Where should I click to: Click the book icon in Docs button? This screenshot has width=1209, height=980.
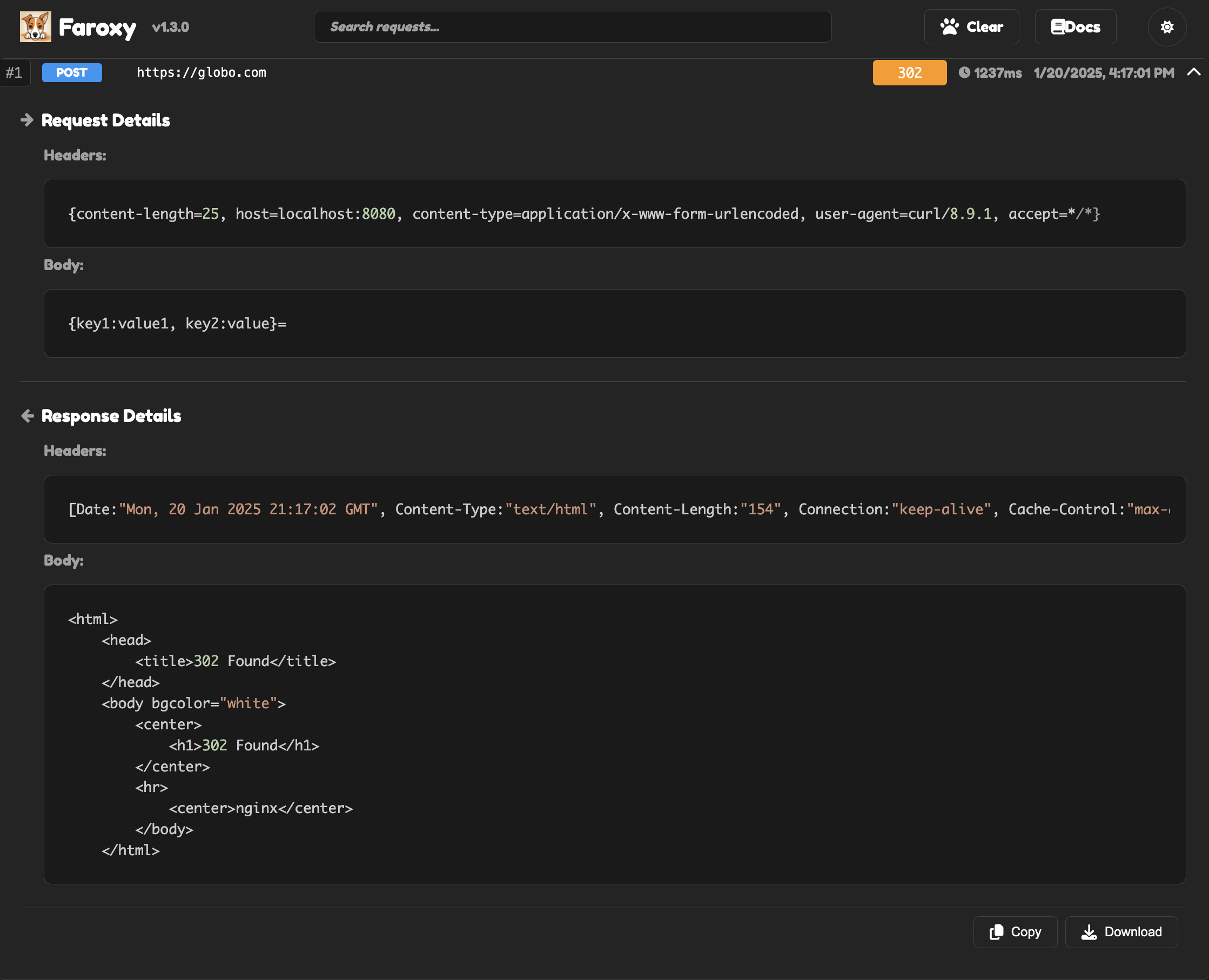tap(1057, 26)
